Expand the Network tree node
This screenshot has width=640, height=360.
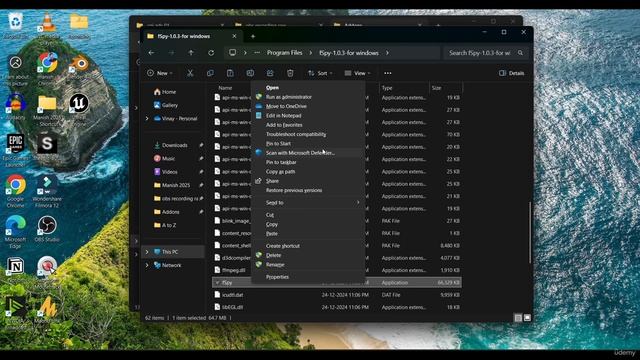(147, 265)
